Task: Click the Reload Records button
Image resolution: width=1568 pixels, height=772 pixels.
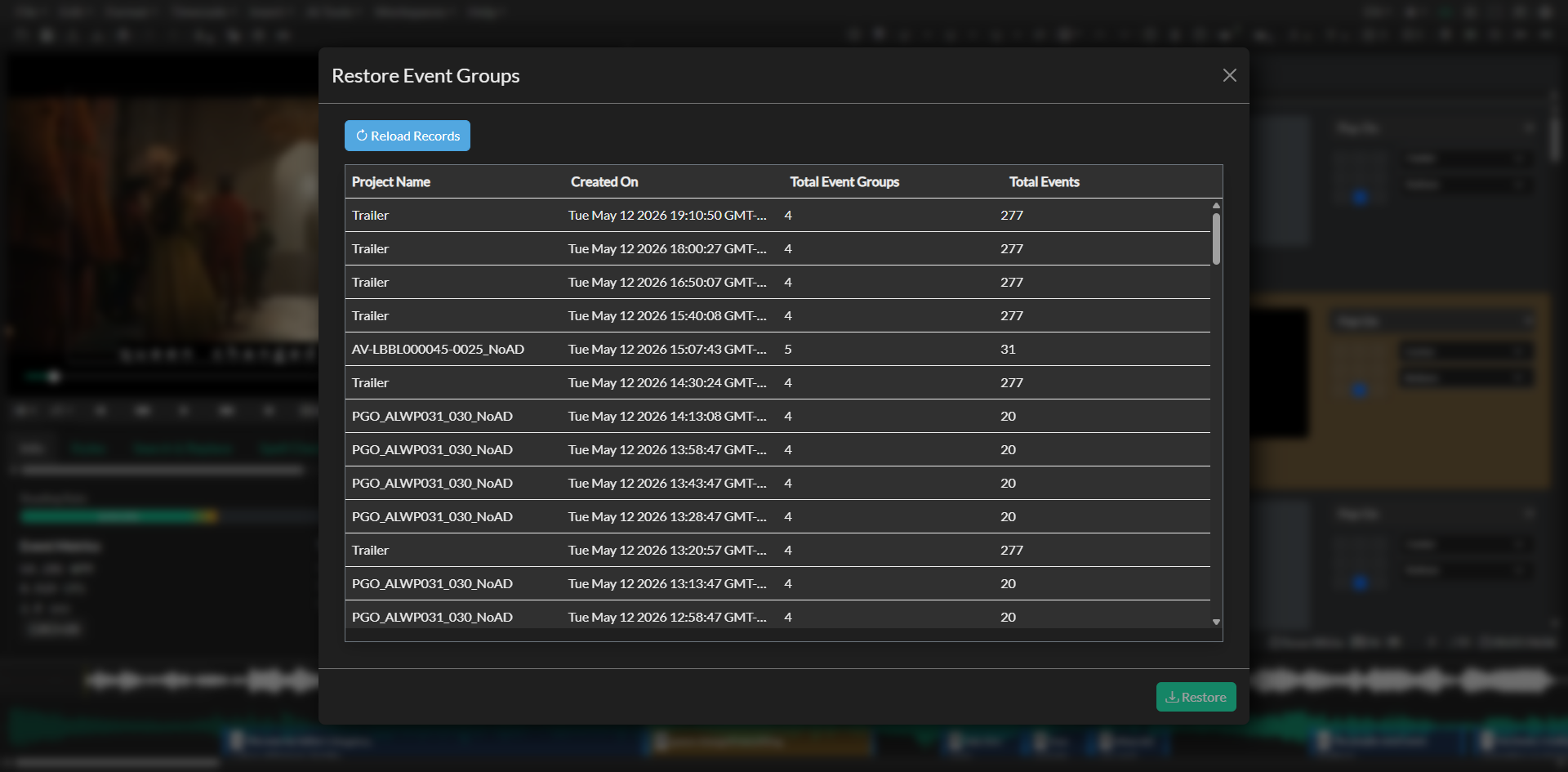Action: pos(408,136)
